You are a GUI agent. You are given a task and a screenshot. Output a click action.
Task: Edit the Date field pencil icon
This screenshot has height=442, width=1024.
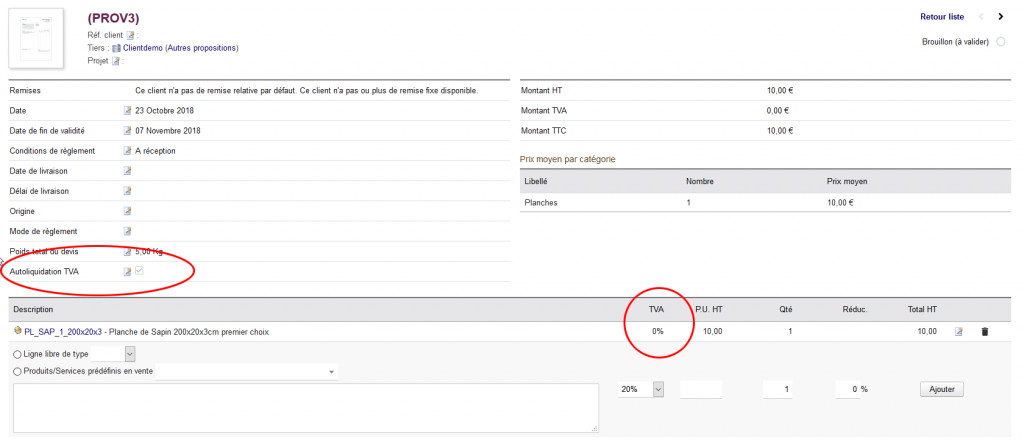point(127,110)
